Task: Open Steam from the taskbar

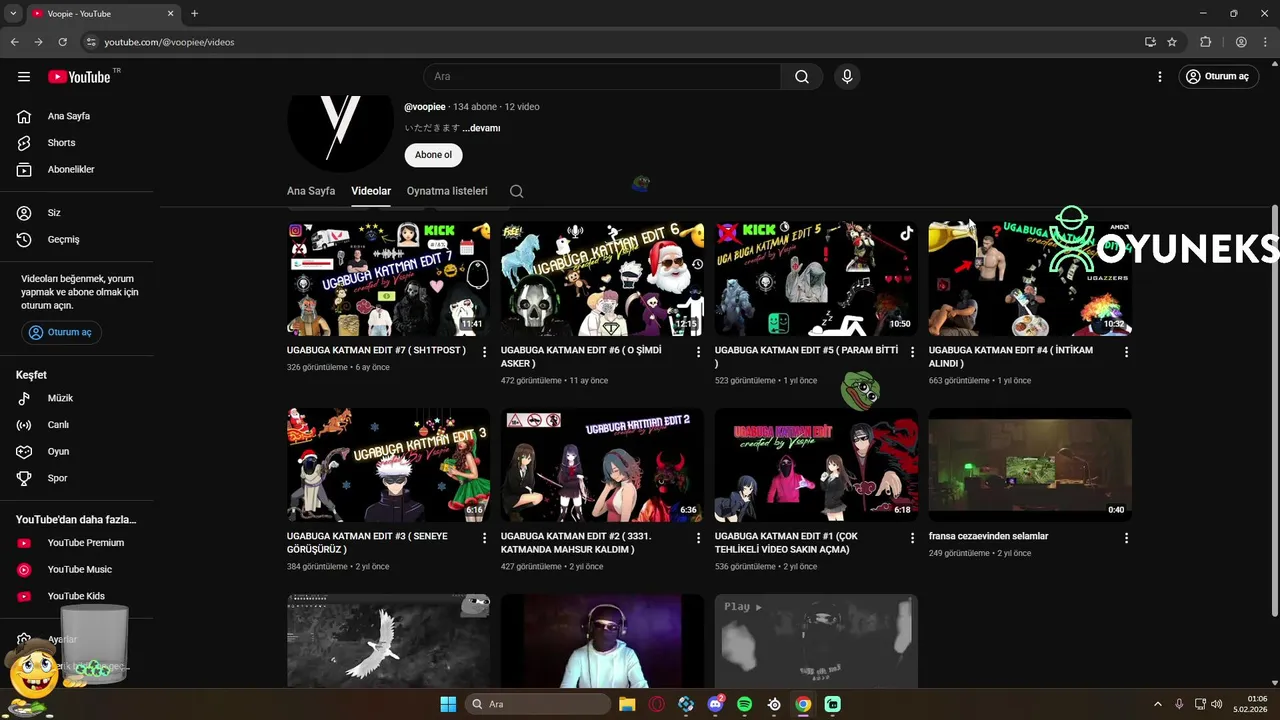Action: coord(774,704)
